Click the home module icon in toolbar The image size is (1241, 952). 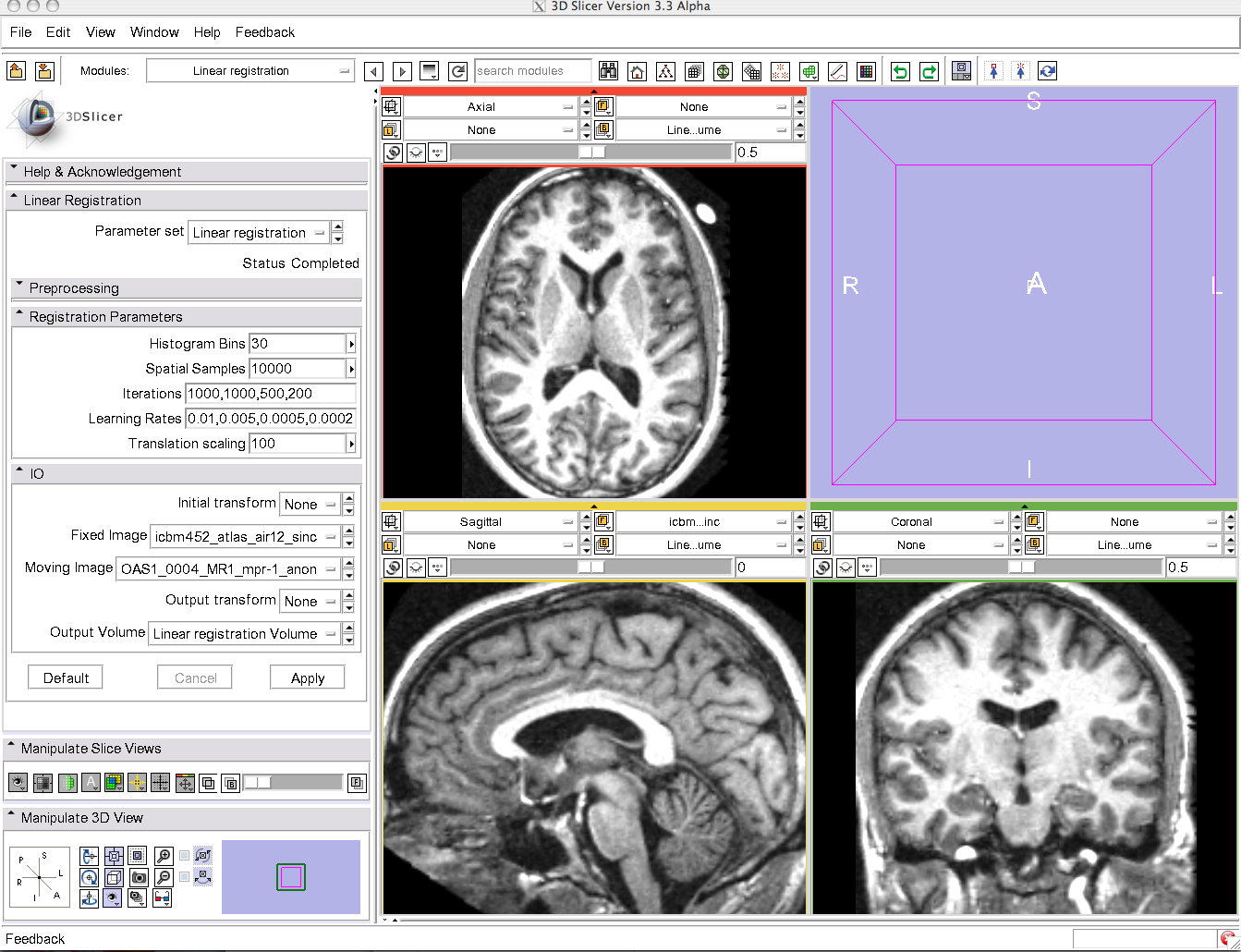637,71
